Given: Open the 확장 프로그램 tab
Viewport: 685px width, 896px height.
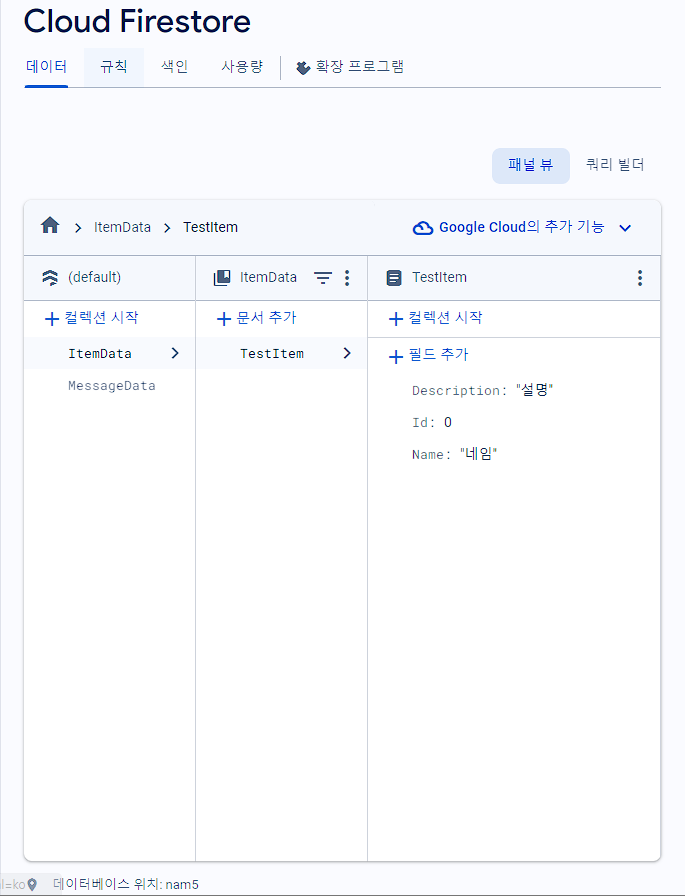Looking at the screenshot, I should [x=350, y=67].
